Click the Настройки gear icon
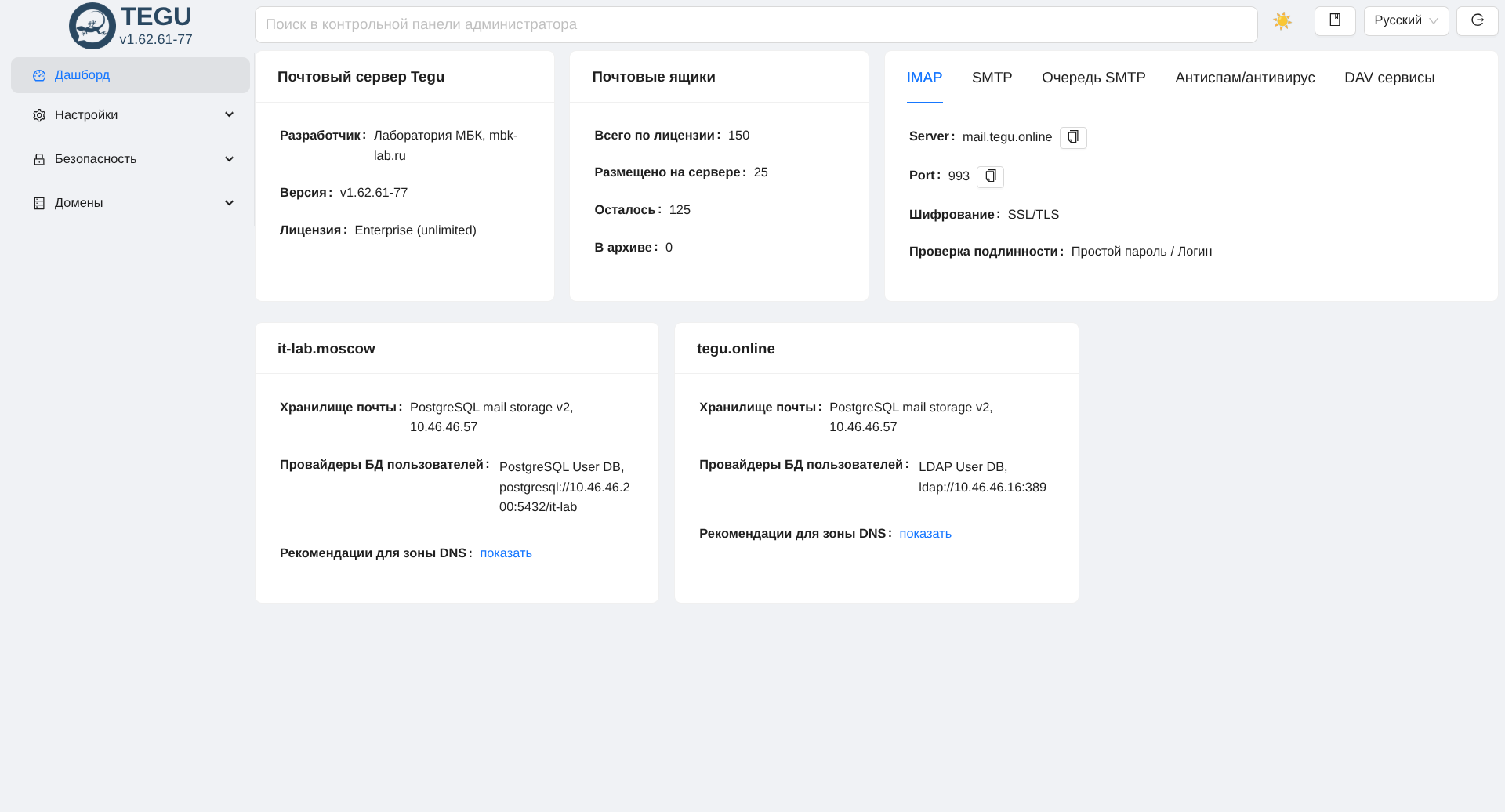The width and height of the screenshot is (1505, 812). (x=39, y=115)
